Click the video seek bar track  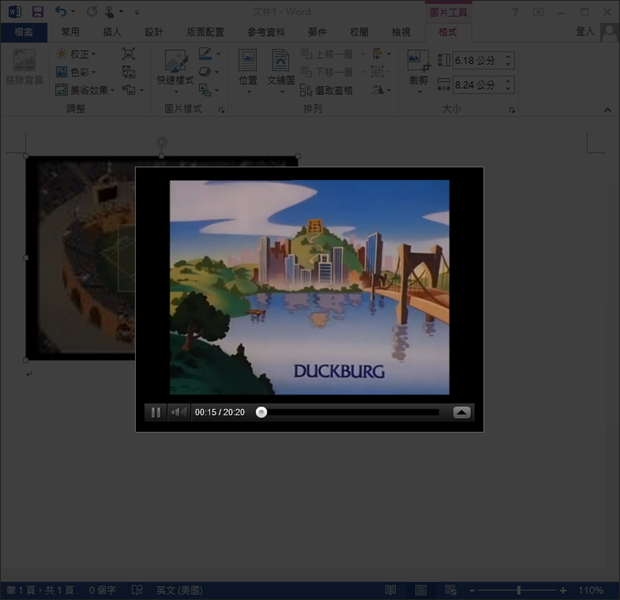(x=350, y=412)
